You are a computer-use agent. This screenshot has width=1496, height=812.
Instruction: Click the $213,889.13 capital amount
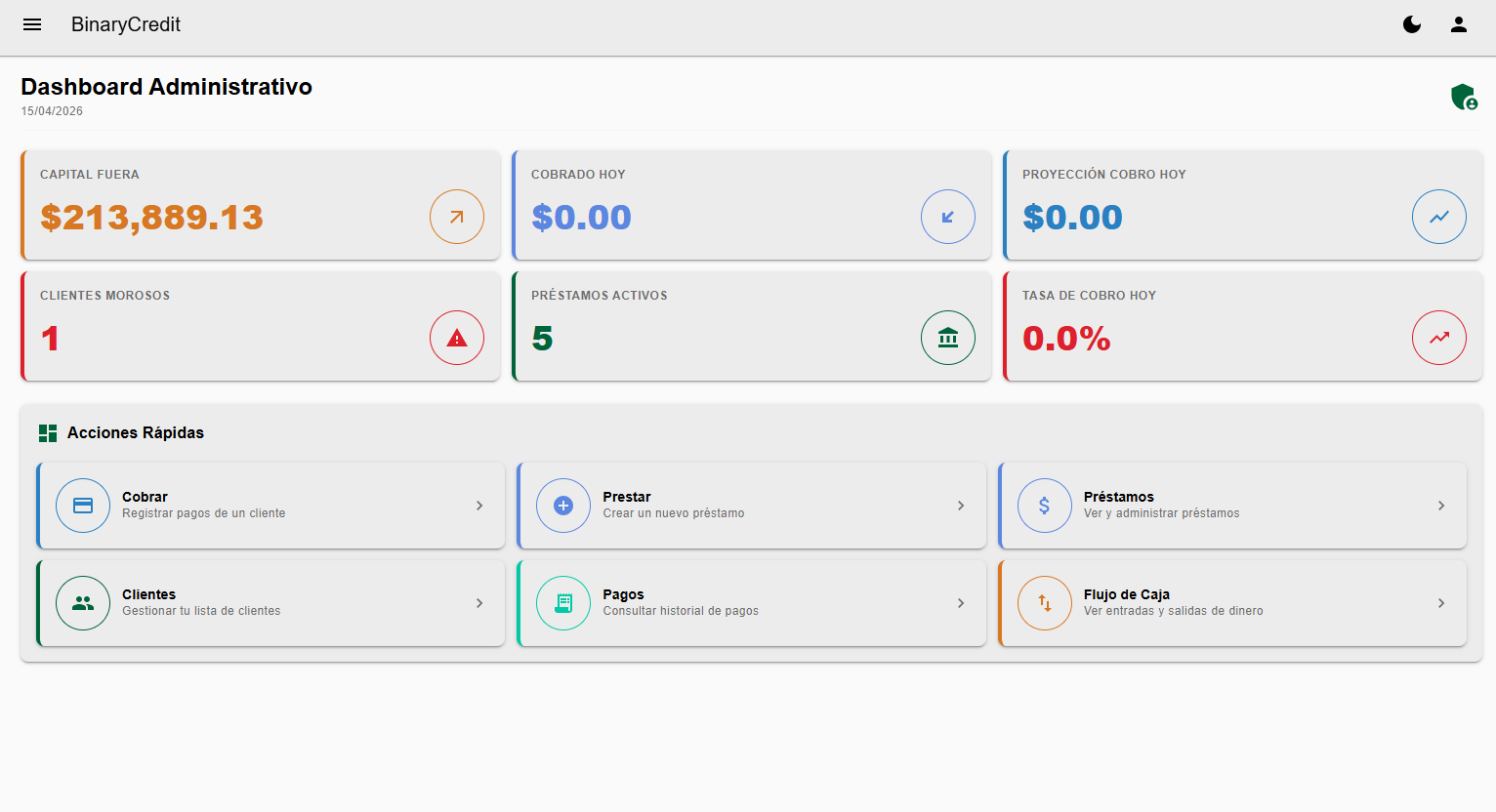click(151, 217)
